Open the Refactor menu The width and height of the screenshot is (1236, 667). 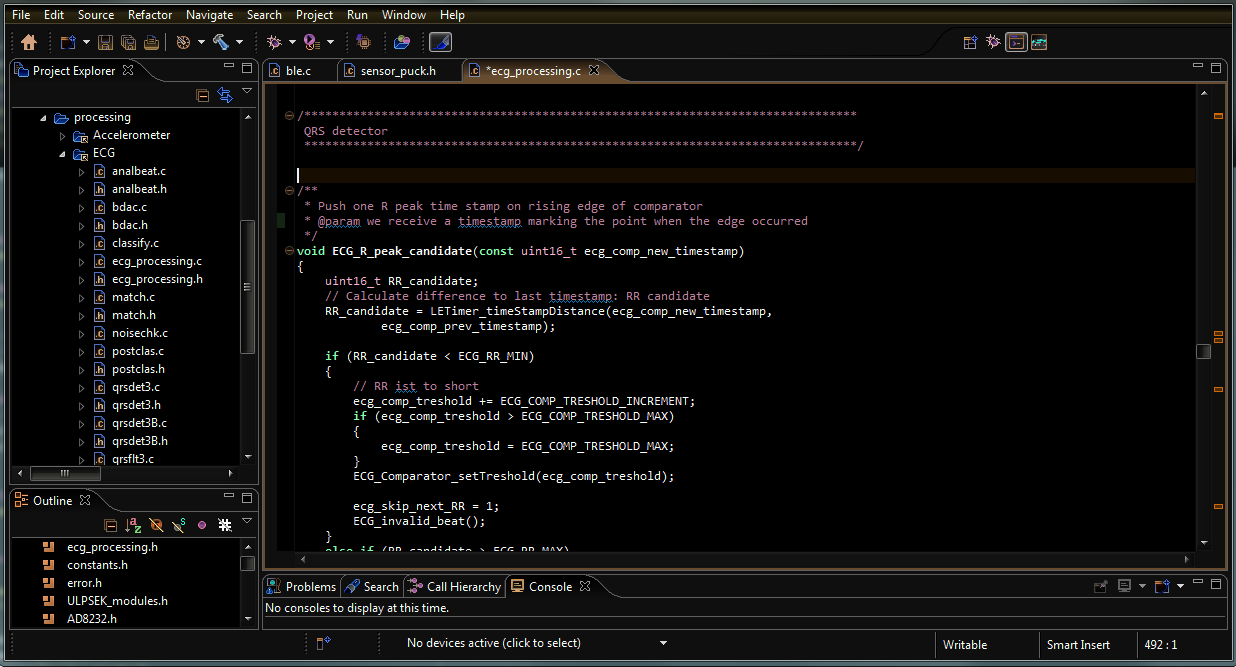pos(150,15)
